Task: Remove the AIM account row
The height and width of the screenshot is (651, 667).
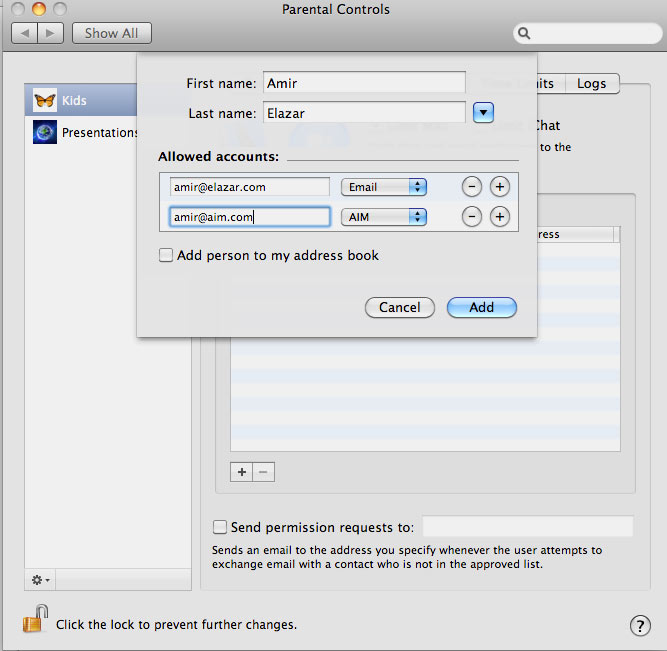Action: [x=471, y=217]
